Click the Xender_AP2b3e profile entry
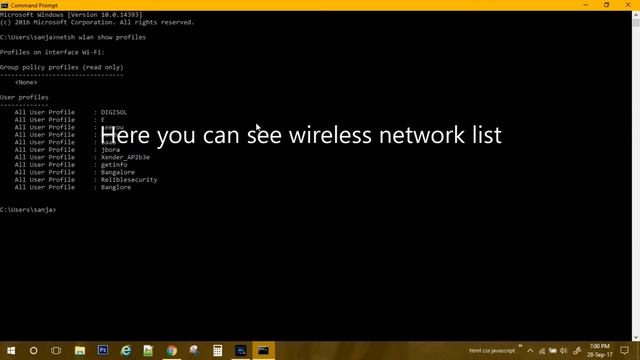Screen dimensions: 640x360 (125, 157)
